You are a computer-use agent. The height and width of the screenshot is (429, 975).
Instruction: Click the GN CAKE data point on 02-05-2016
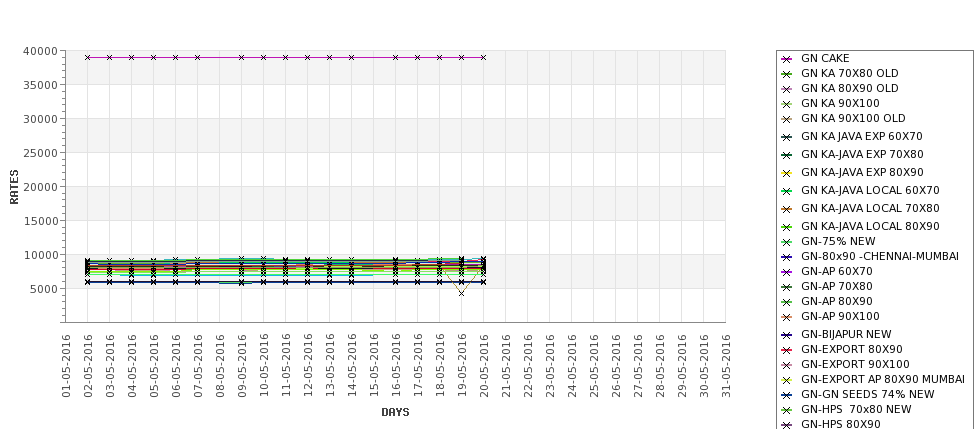click(x=88, y=57)
